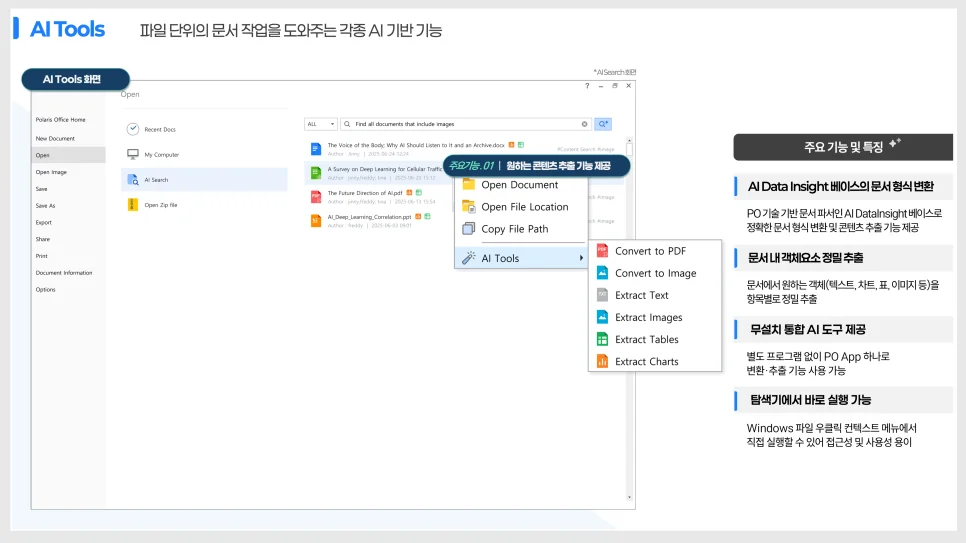Expand the AI Tools submenu arrow
This screenshot has width=966, height=543.
point(581,258)
